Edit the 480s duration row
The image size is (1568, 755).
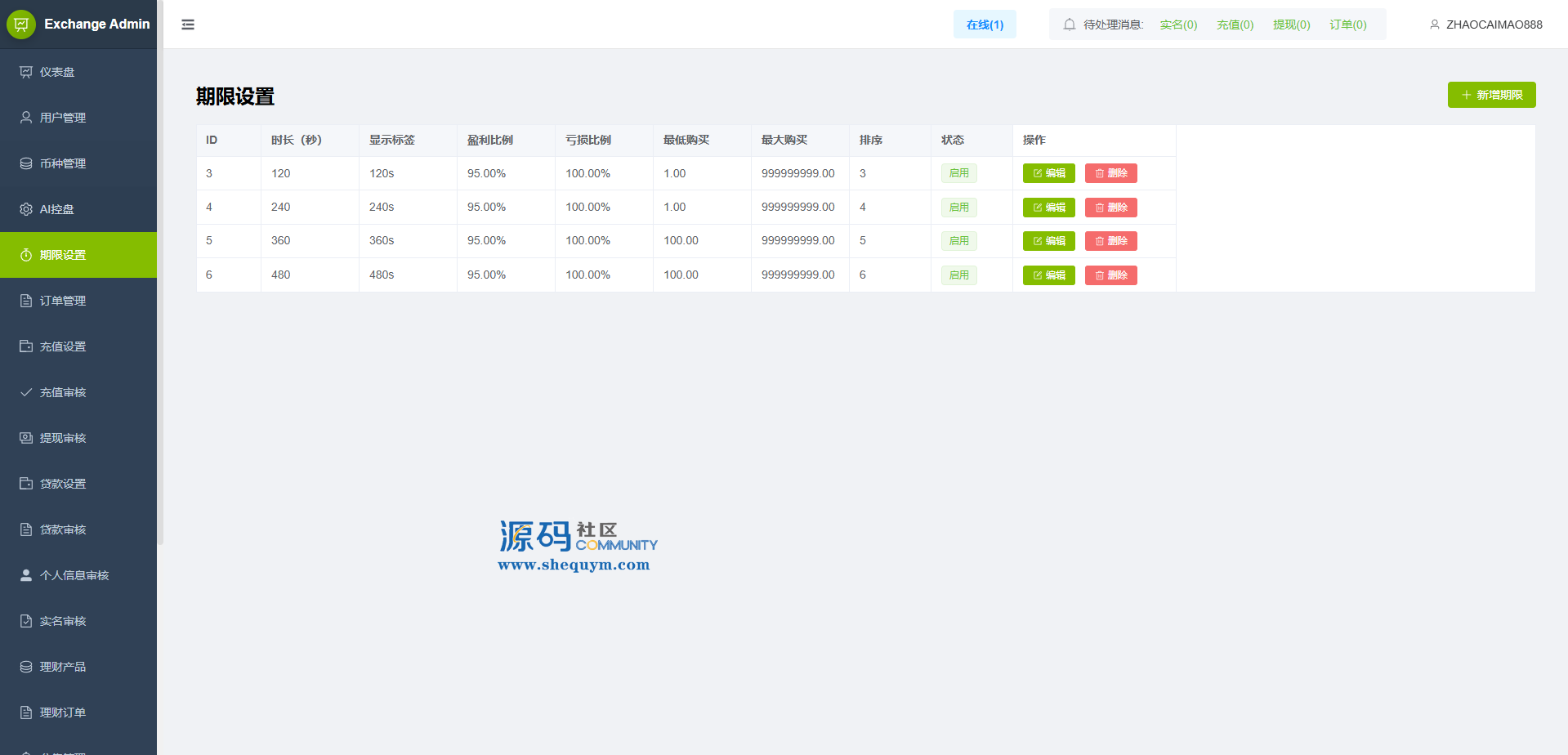(x=1048, y=275)
